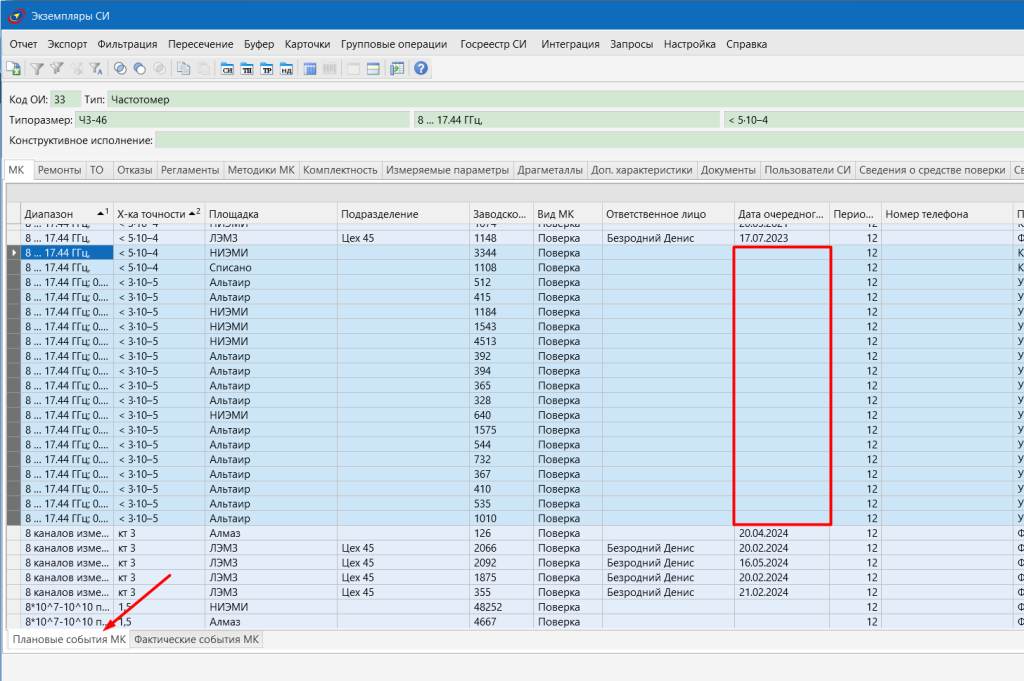
Task: Switch to the Документы tab
Action: click(x=728, y=170)
